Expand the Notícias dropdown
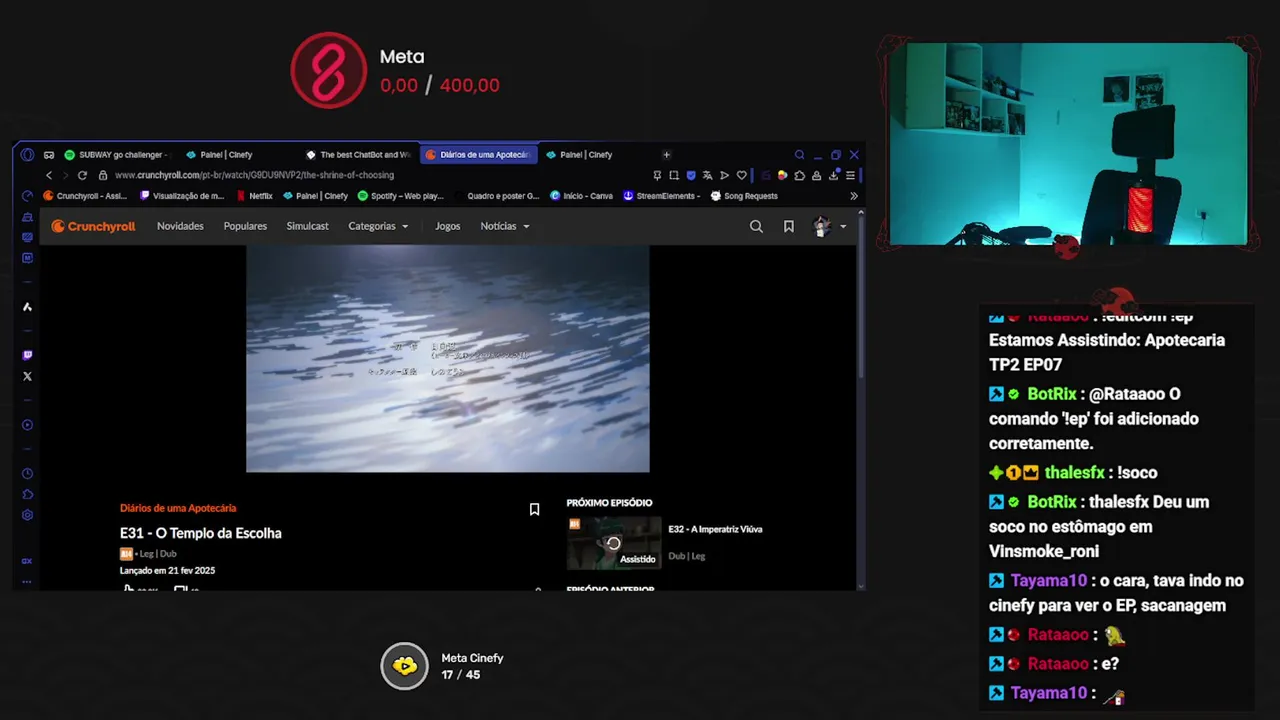Image resolution: width=1280 pixels, height=720 pixels. pos(505,226)
